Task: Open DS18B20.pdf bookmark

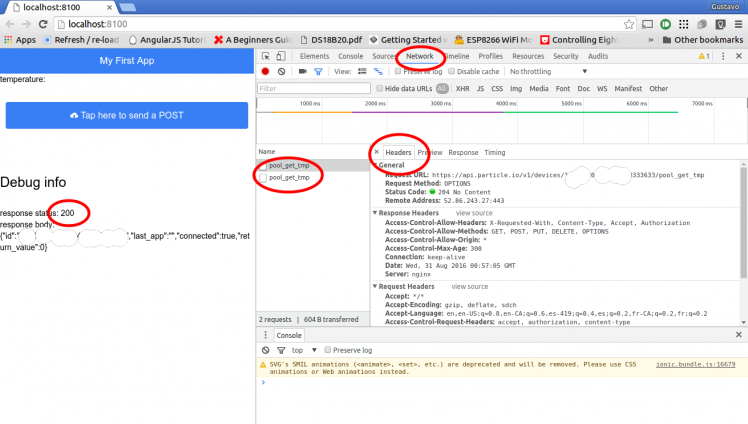Action: click(x=332, y=40)
